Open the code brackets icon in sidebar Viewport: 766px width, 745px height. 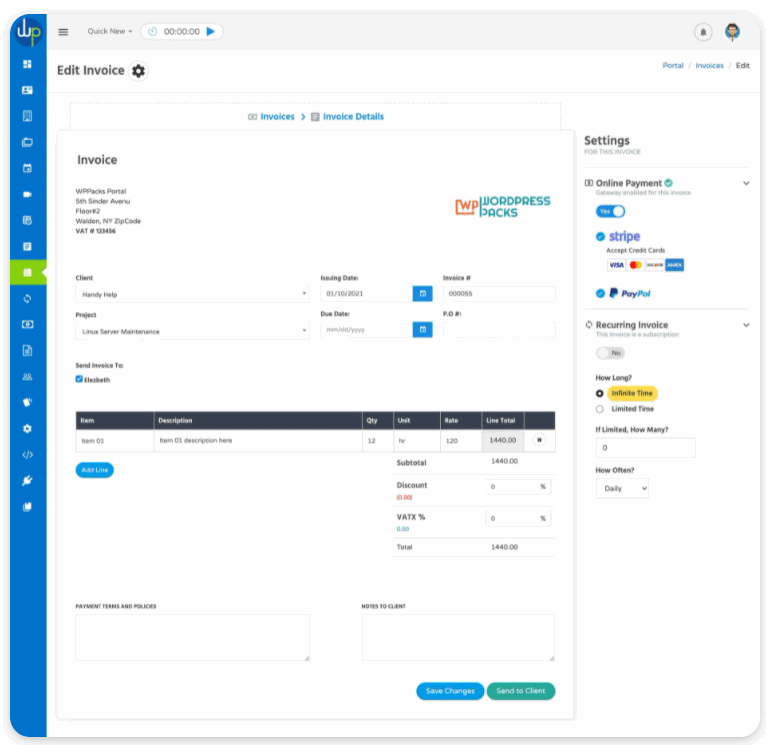click(x=27, y=455)
